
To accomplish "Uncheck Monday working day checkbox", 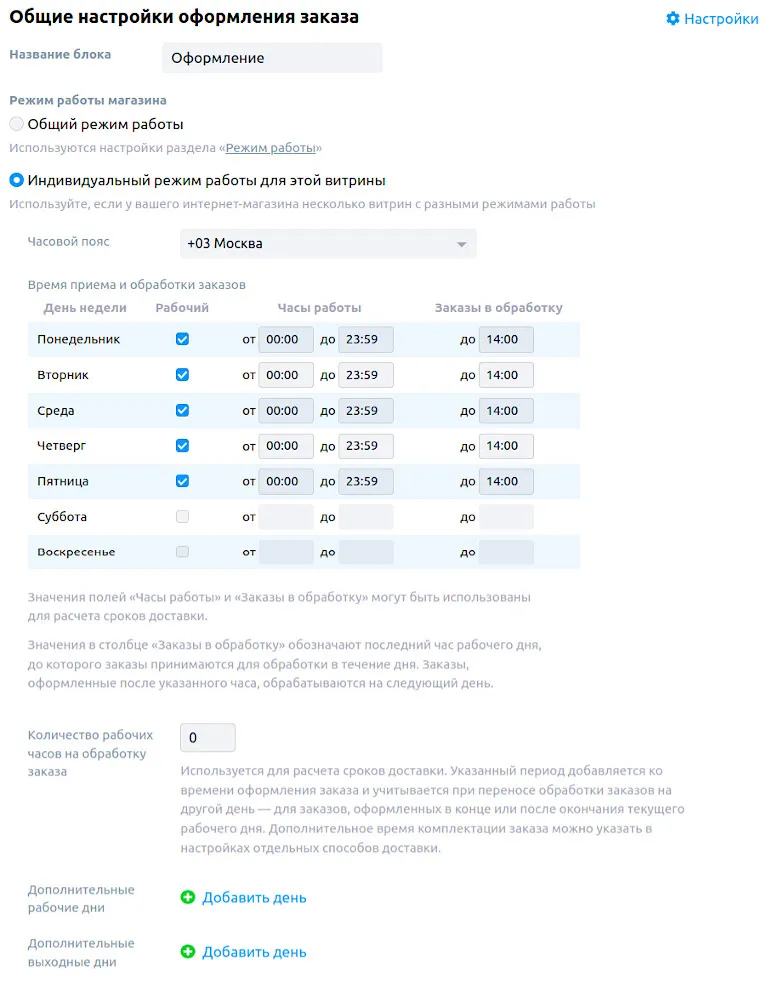I will 182,339.
